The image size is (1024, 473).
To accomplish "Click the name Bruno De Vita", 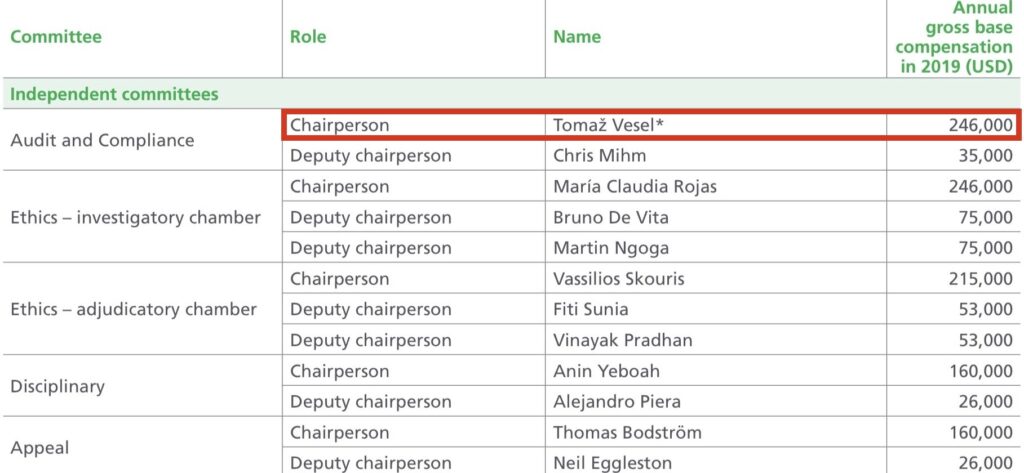I will [x=611, y=218].
